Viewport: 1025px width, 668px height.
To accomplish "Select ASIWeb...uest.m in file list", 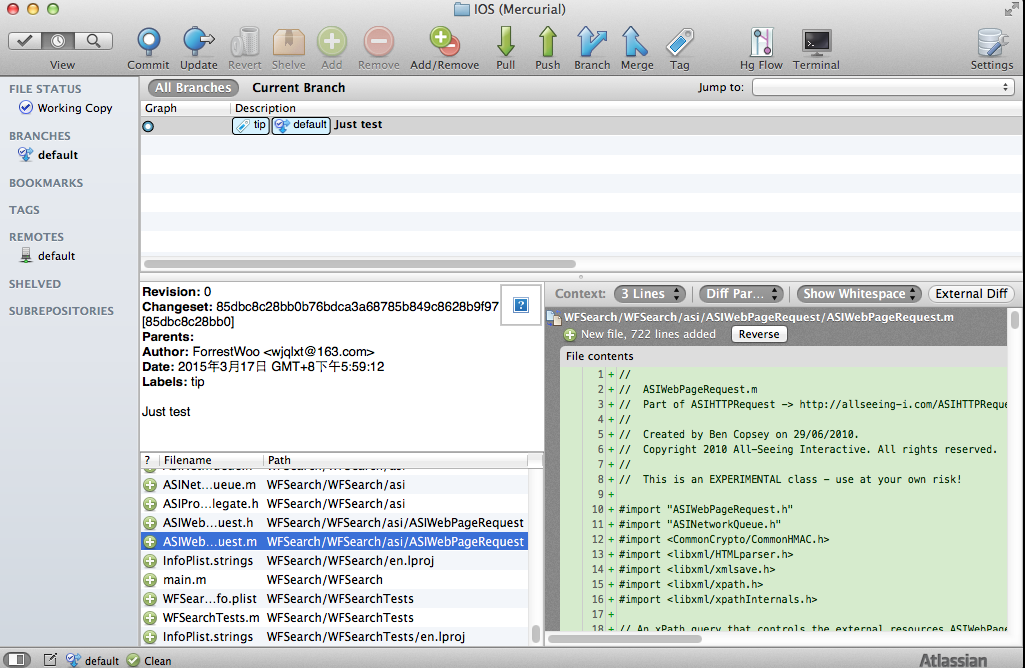I will pos(334,542).
